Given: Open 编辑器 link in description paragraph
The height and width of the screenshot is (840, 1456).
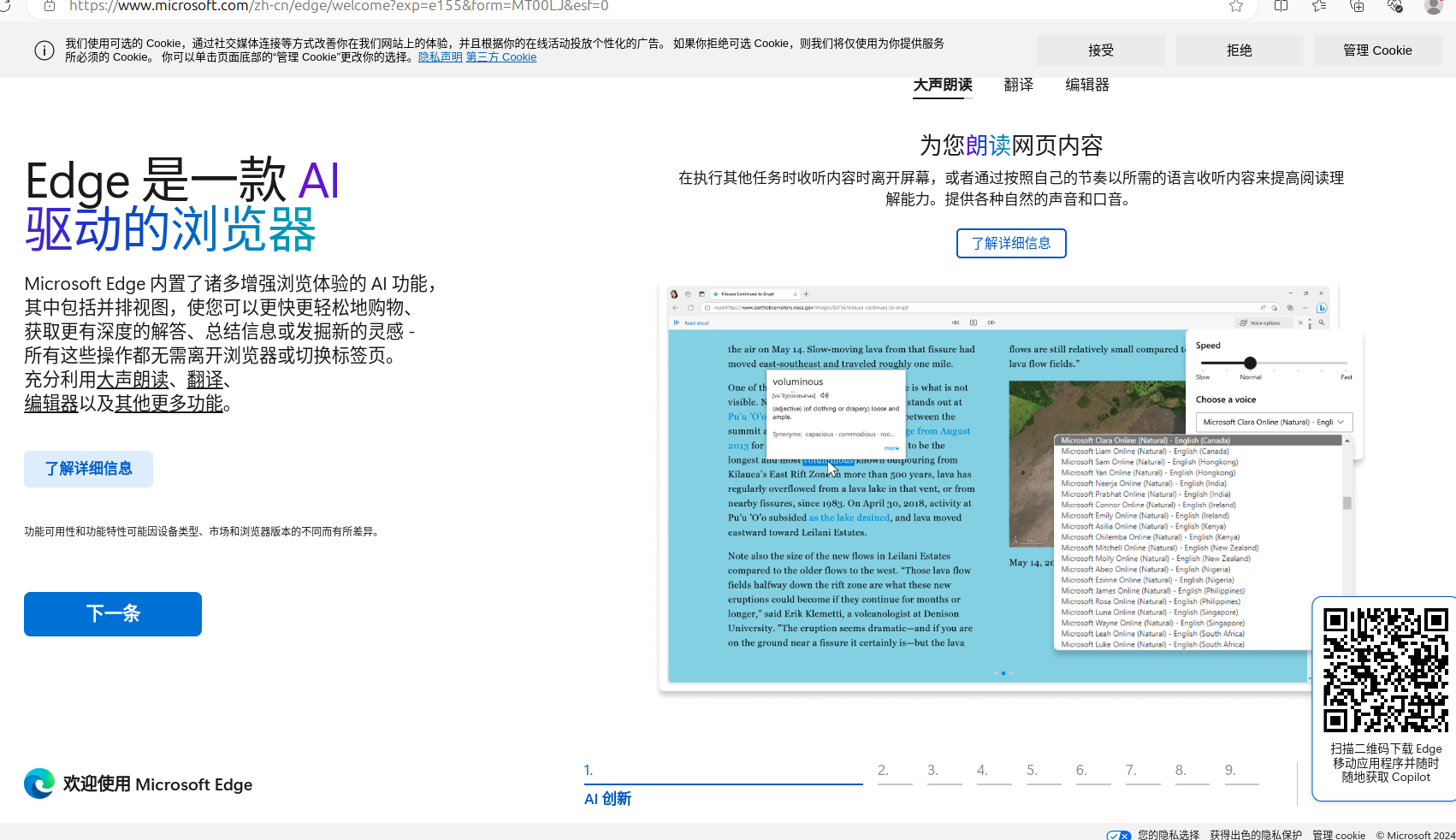Looking at the screenshot, I should 51,403.
